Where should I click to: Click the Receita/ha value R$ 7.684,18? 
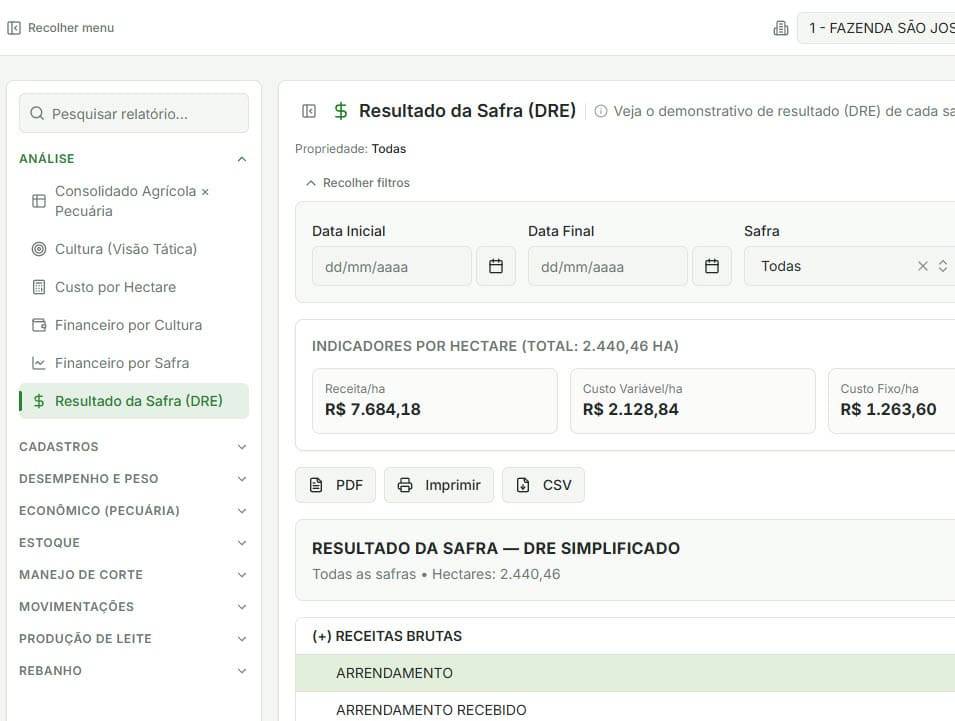click(x=373, y=409)
